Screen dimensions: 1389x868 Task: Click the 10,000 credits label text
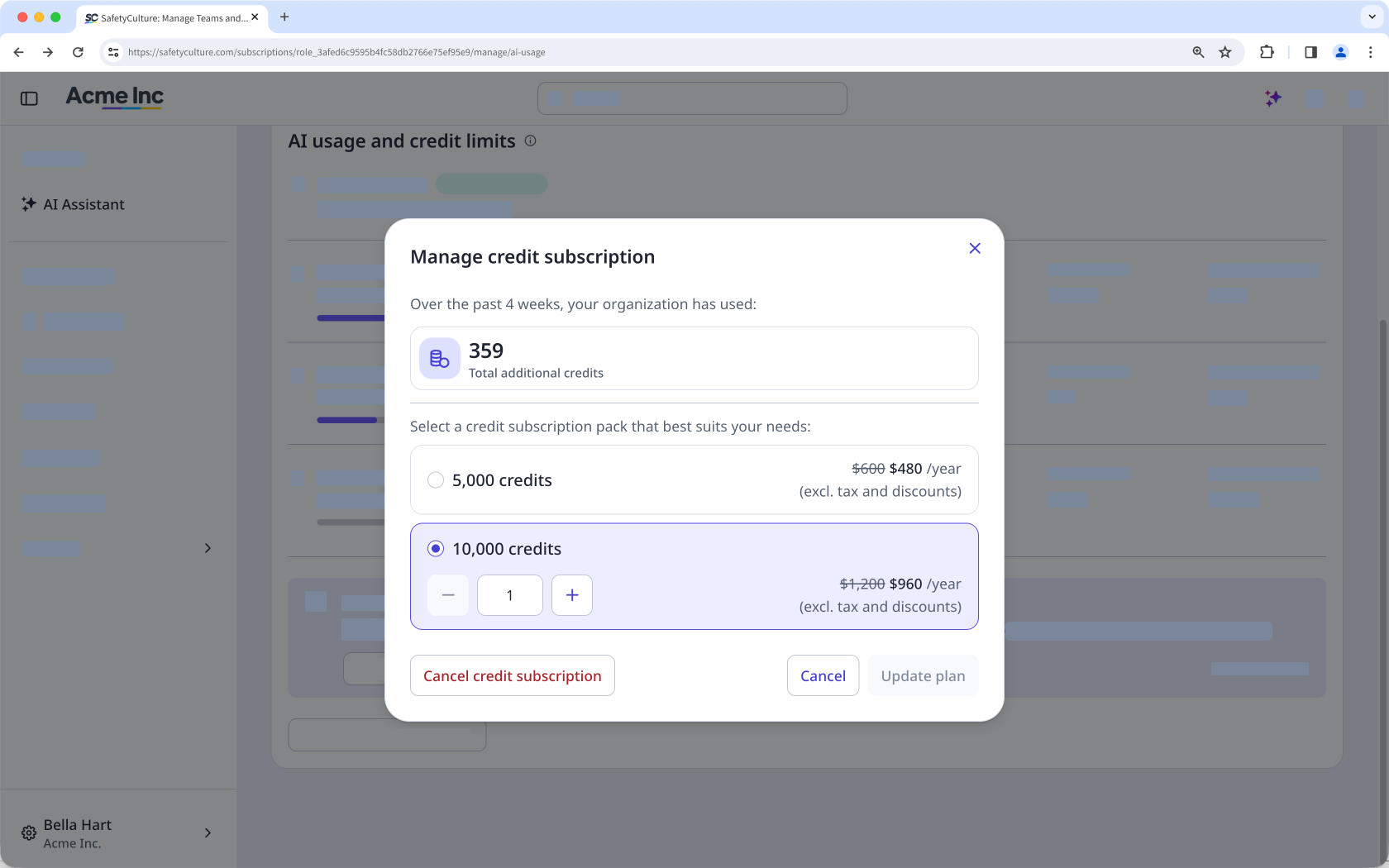coord(507,549)
